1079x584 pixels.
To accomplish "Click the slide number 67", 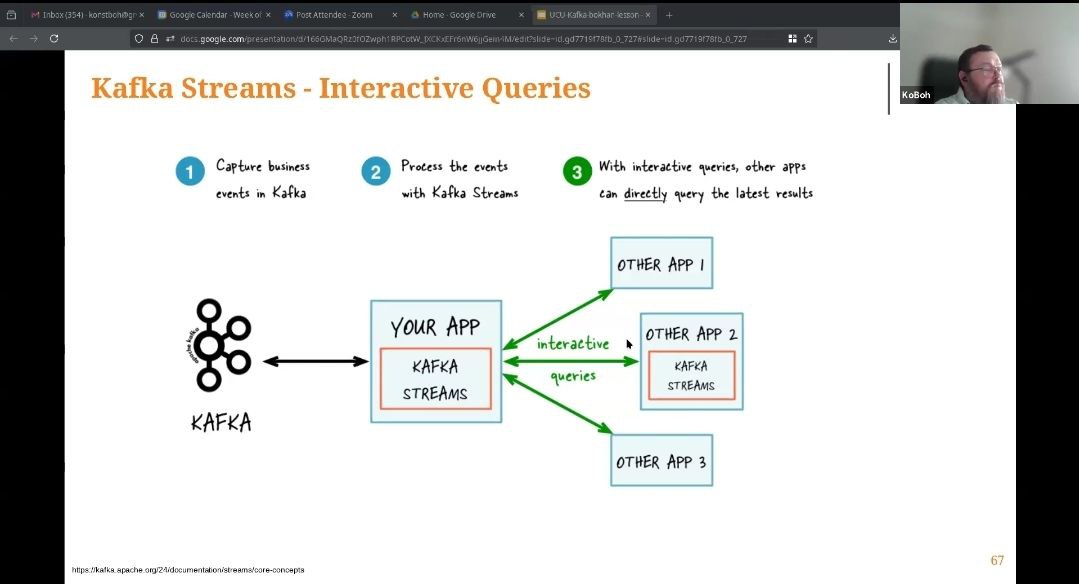I will [x=997, y=561].
